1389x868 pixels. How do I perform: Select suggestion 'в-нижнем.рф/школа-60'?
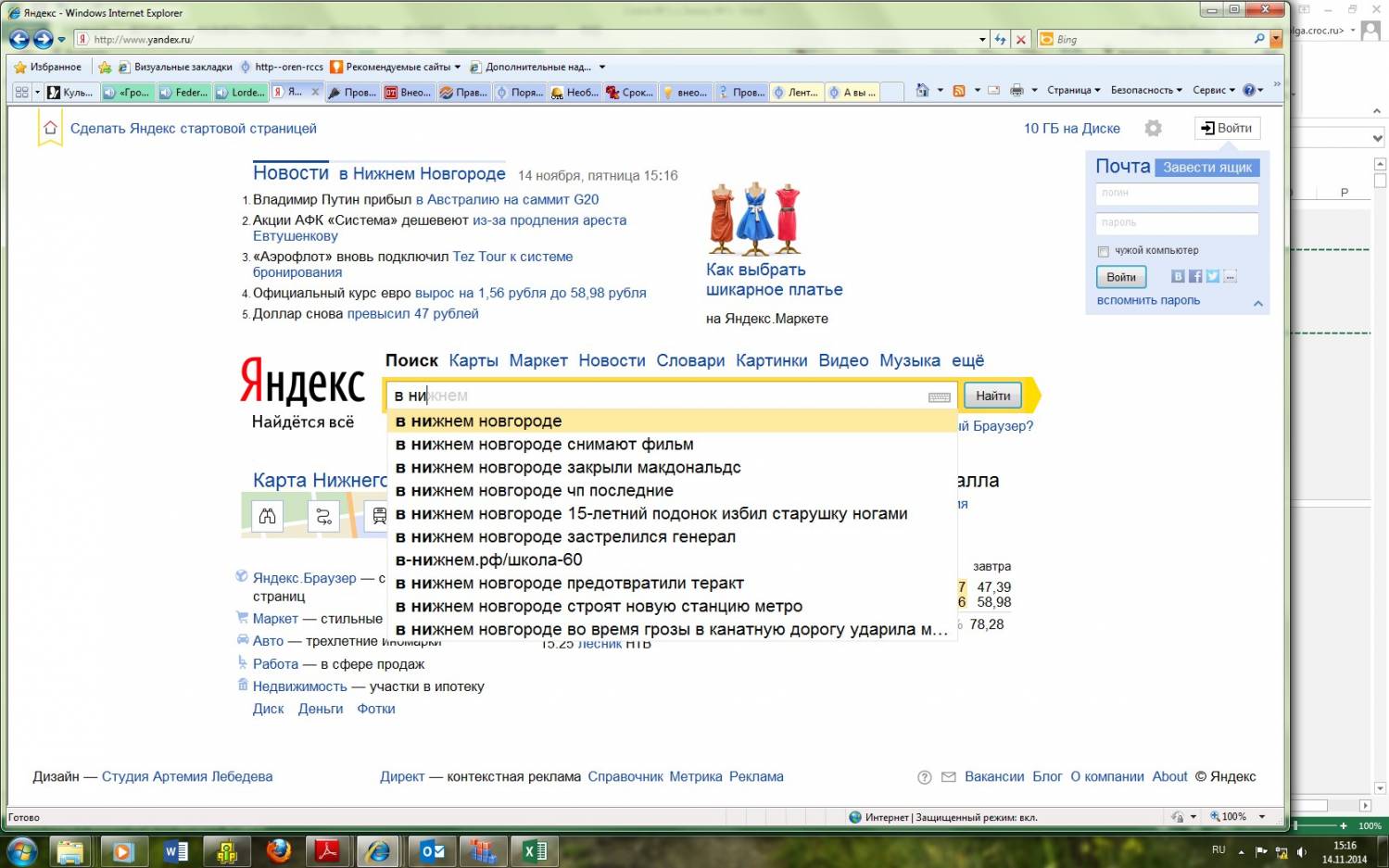click(x=672, y=560)
